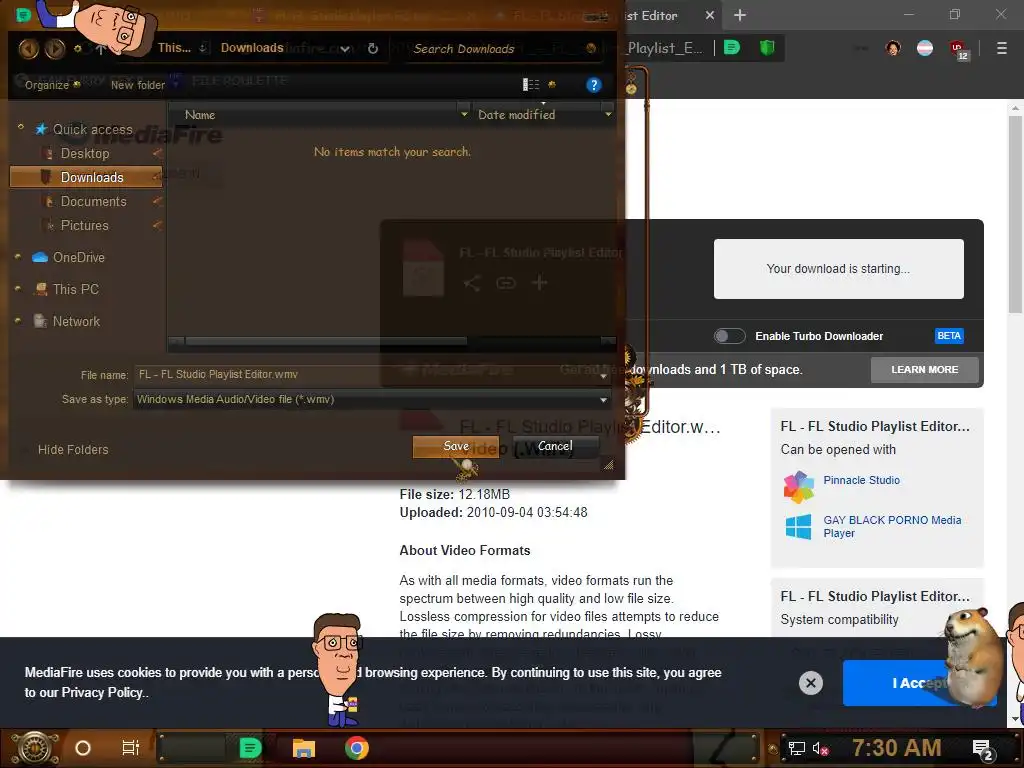Click the Windows logo media player icon

point(798,526)
